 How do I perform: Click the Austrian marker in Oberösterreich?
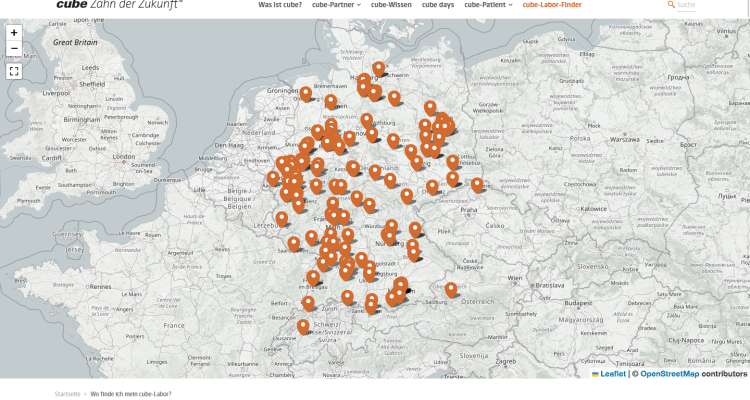tap(451, 290)
